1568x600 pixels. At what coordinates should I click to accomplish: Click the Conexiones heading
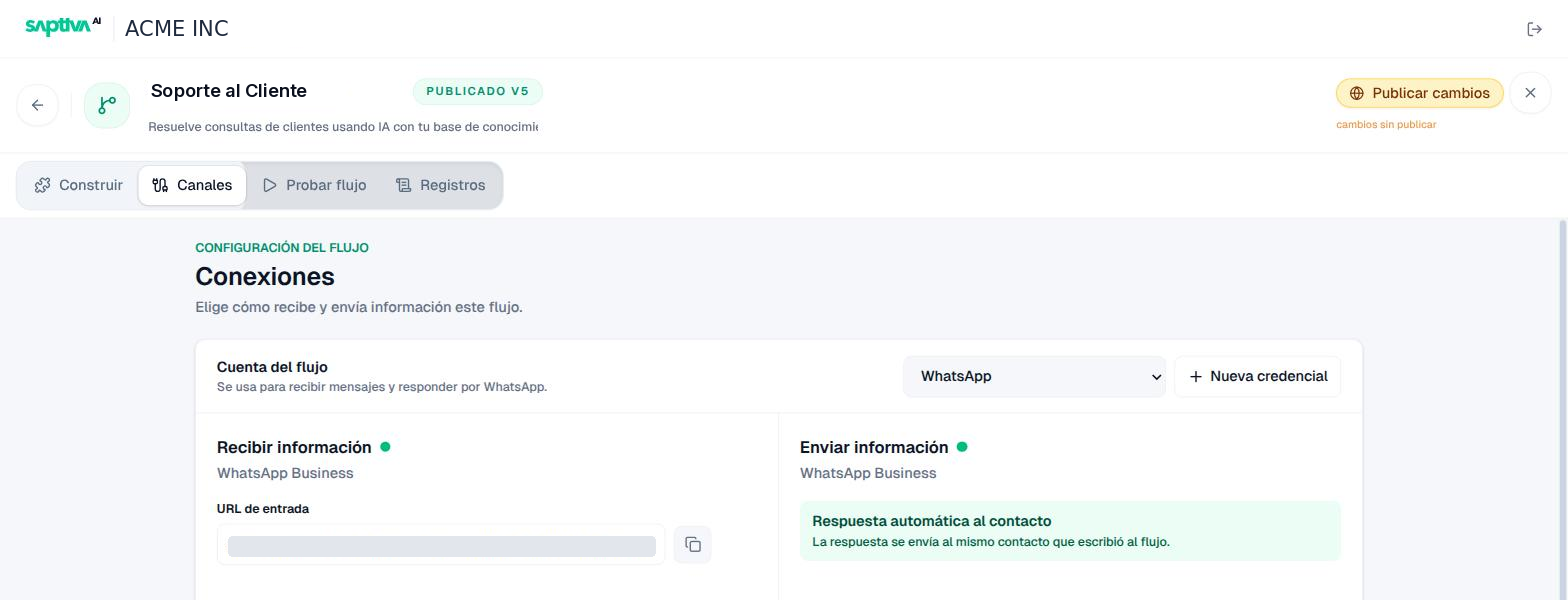tap(265, 276)
